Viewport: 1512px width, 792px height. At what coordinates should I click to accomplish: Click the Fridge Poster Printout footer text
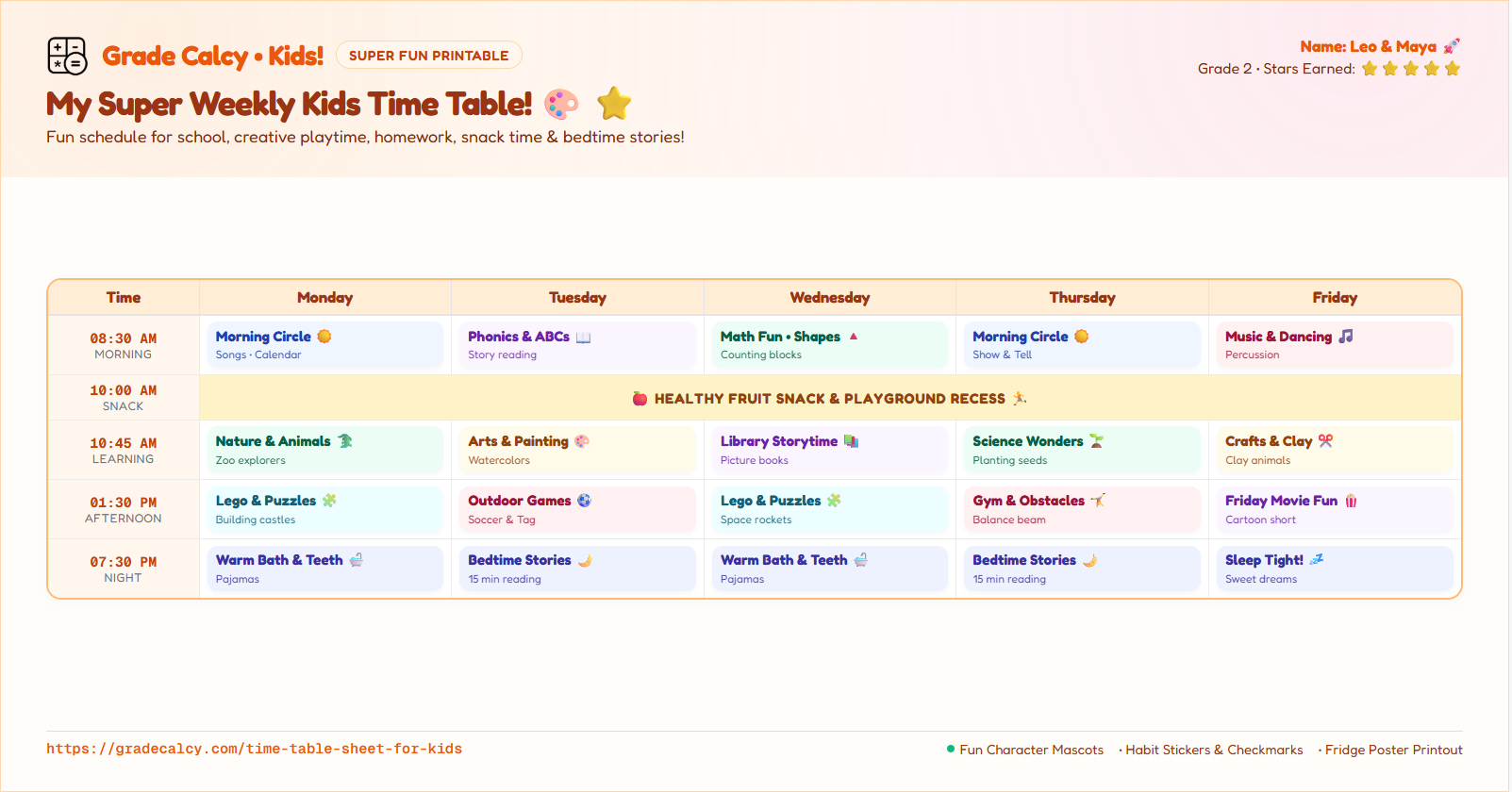coord(1394,751)
